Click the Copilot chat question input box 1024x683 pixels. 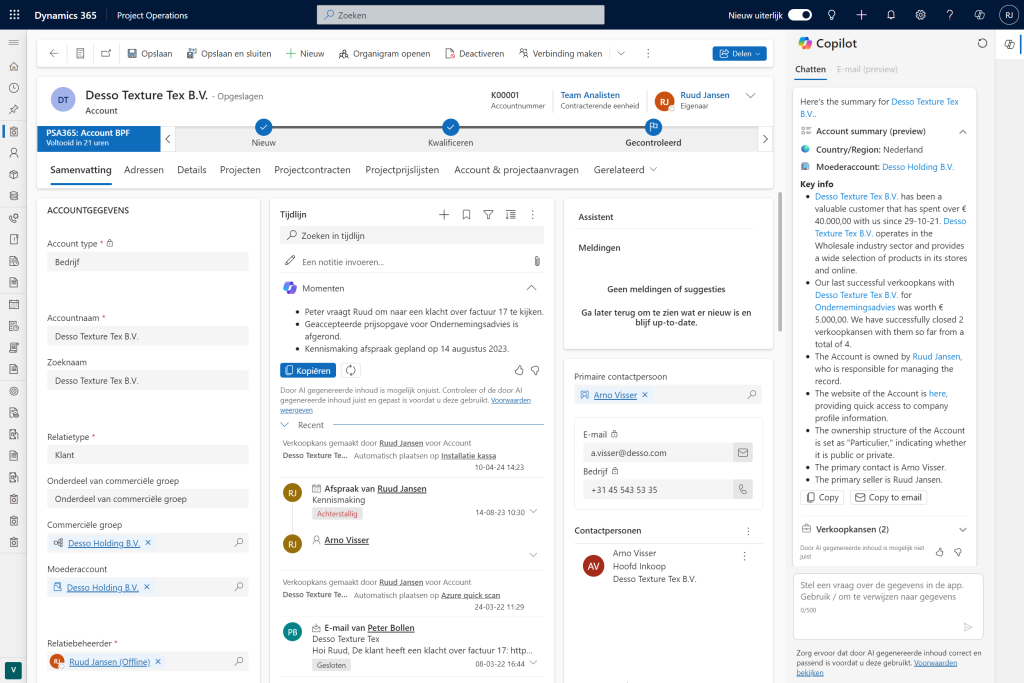[888, 606]
